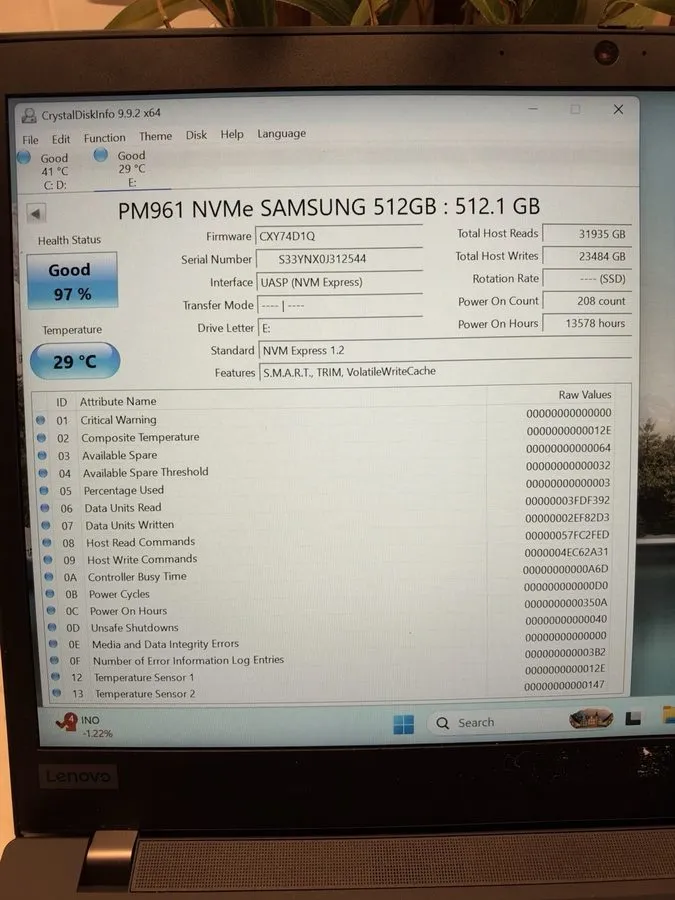The height and width of the screenshot is (900, 675).
Task: Open the Task View taskbar icon
Action: pos(633,717)
